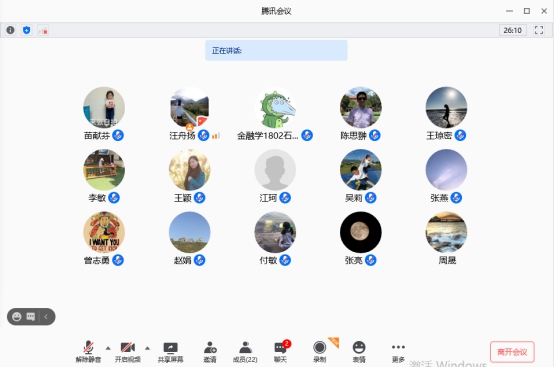
Task: Open the Share Screen (共享屏幕) tool
Action: click(170, 352)
